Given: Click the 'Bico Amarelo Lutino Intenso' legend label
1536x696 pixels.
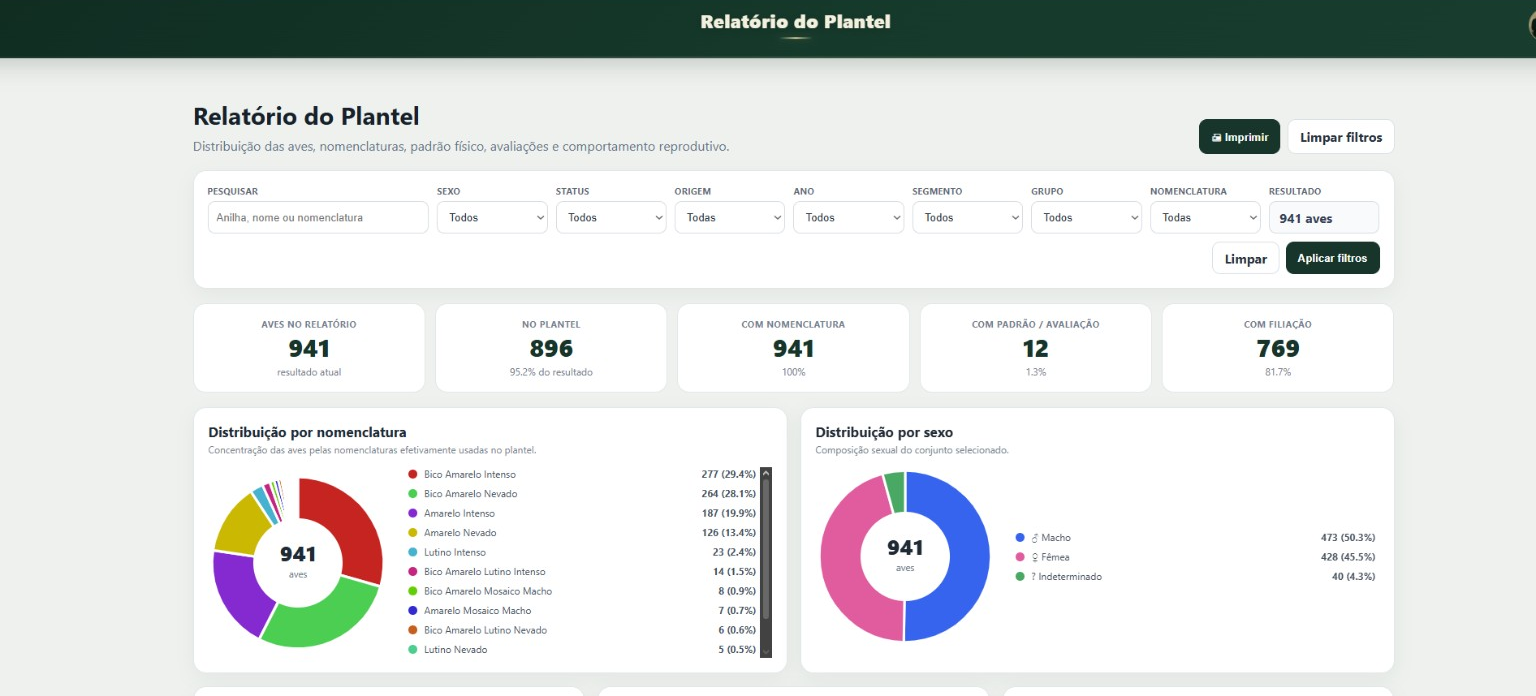Looking at the screenshot, I should point(485,572).
